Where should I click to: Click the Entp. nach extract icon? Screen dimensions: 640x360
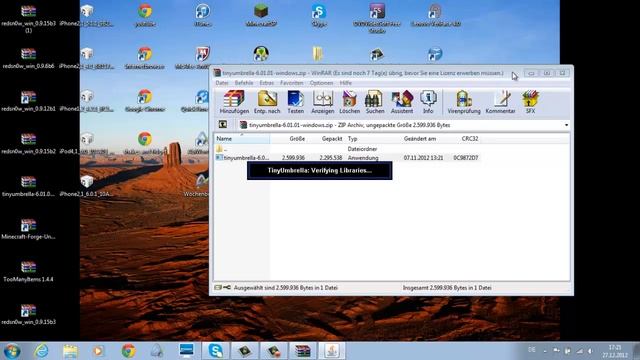click(x=267, y=102)
